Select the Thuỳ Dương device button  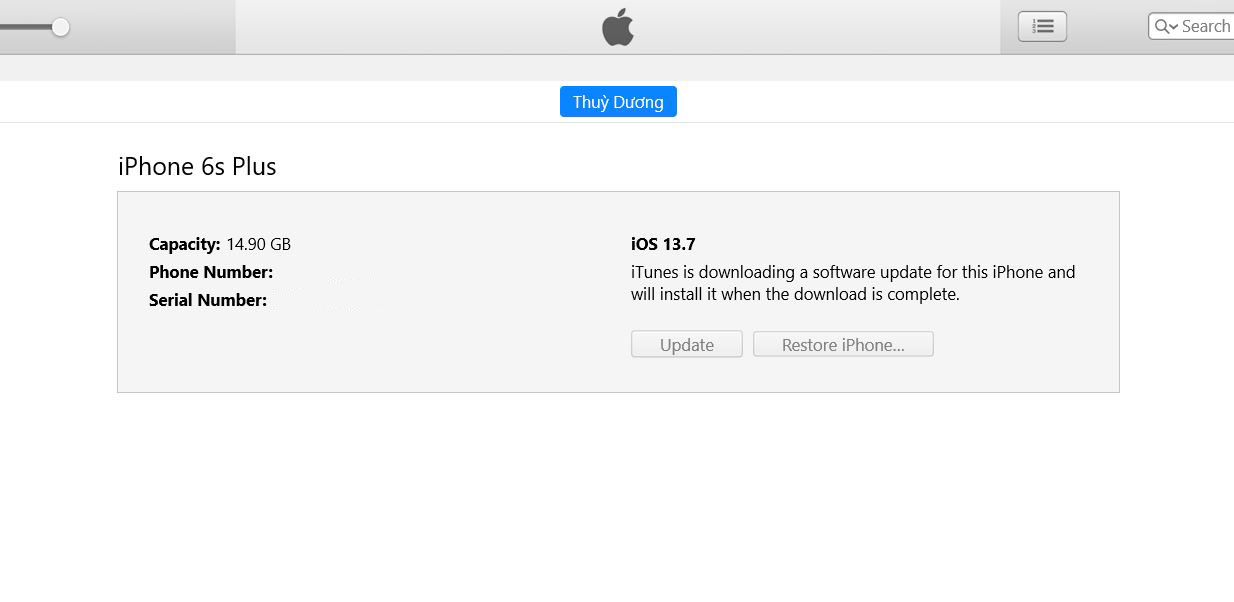click(618, 102)
